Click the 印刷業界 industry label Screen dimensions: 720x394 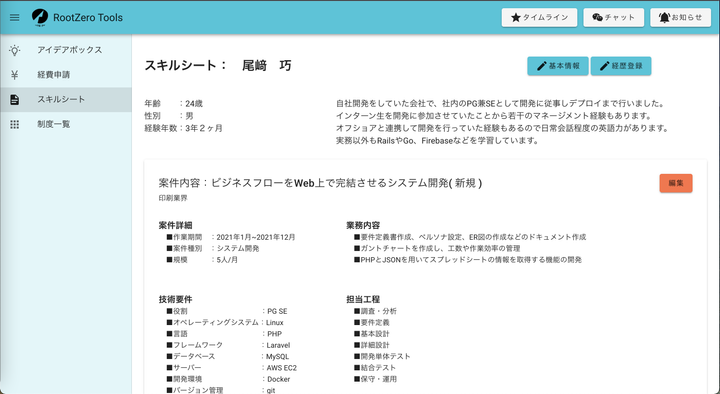(x=173, y=198)
